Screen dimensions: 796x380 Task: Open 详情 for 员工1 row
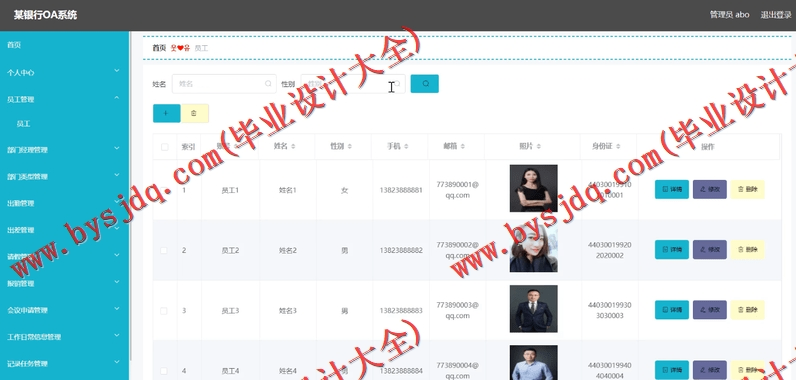(x=672, y=189)
